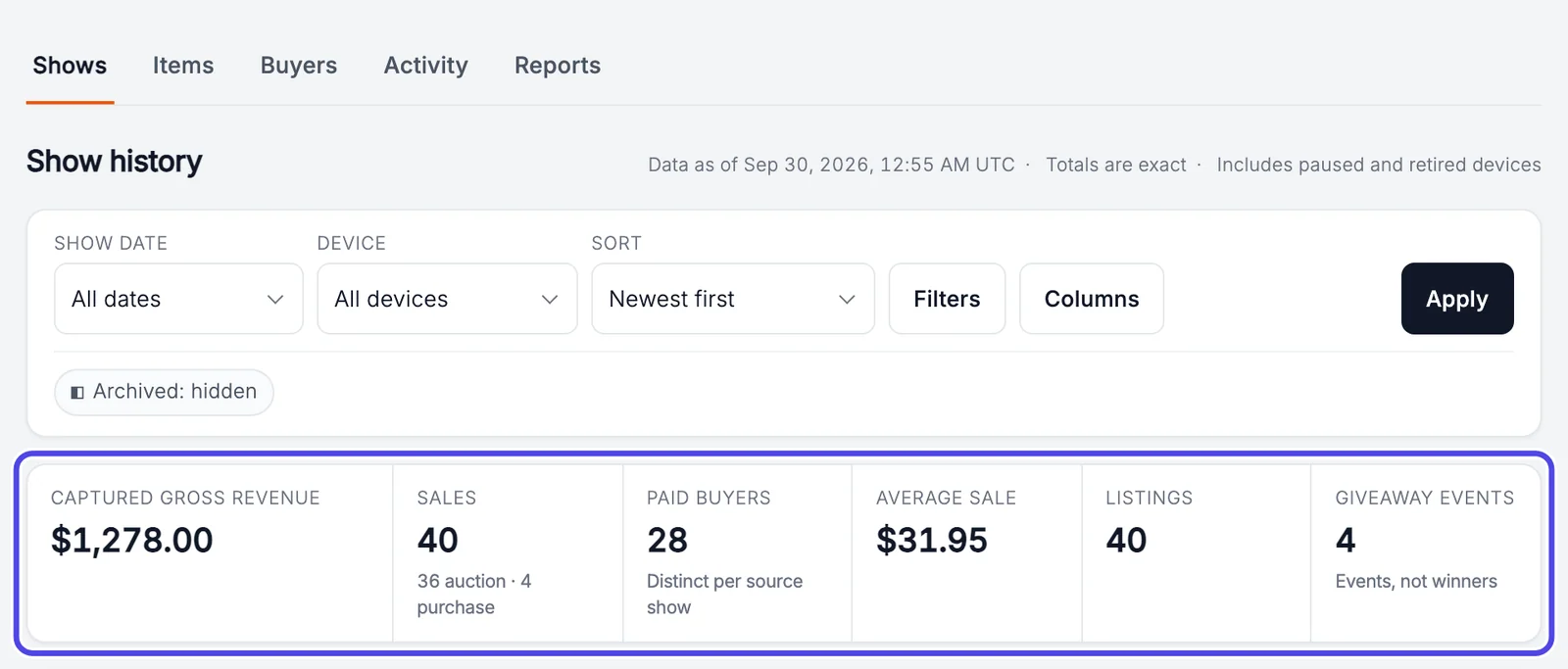Click the 'Data as of Sep 30, 2026' timestamp

click(x=831, y=165)
